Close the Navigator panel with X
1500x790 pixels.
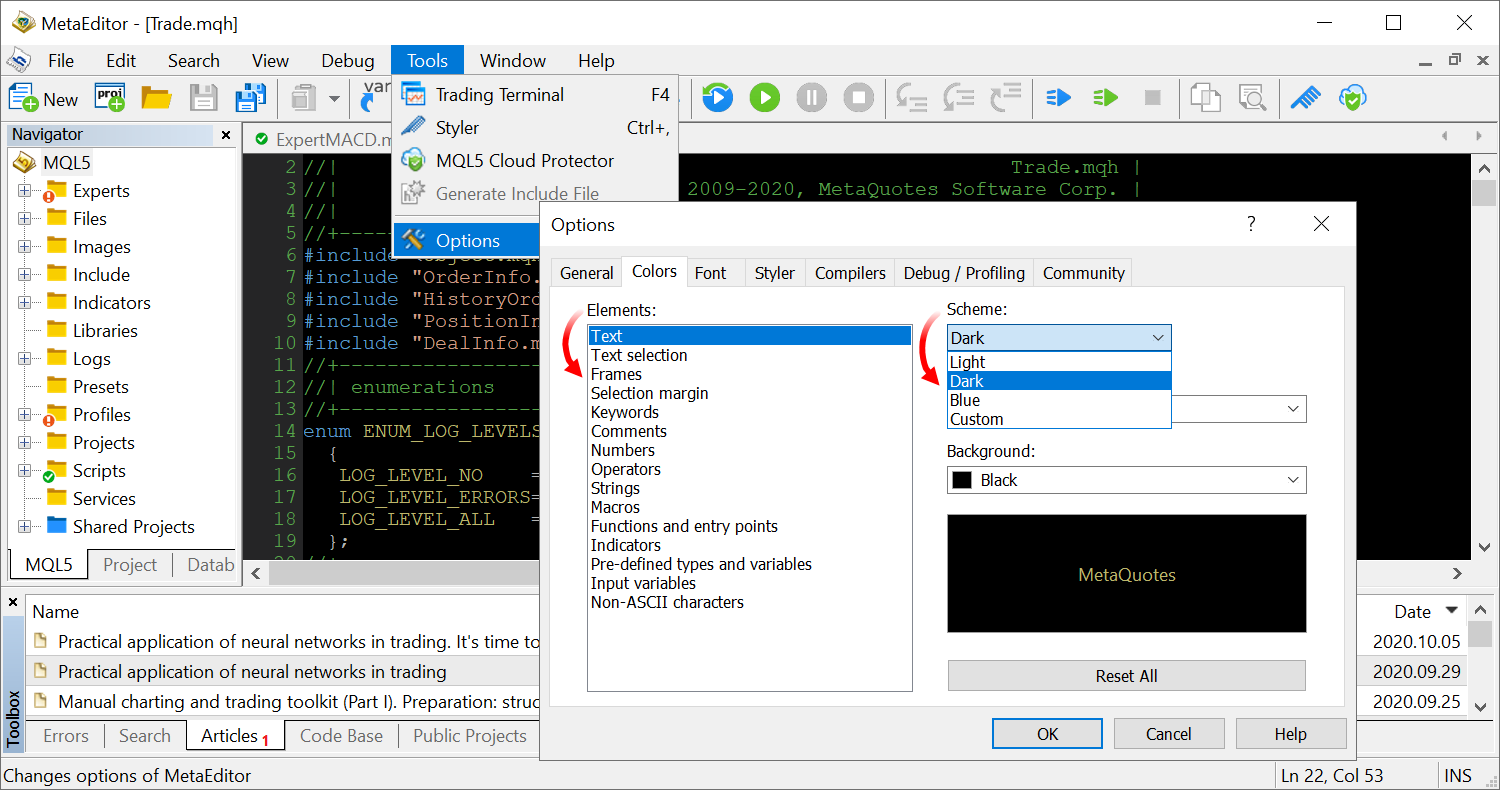click(x=226, y=134)
